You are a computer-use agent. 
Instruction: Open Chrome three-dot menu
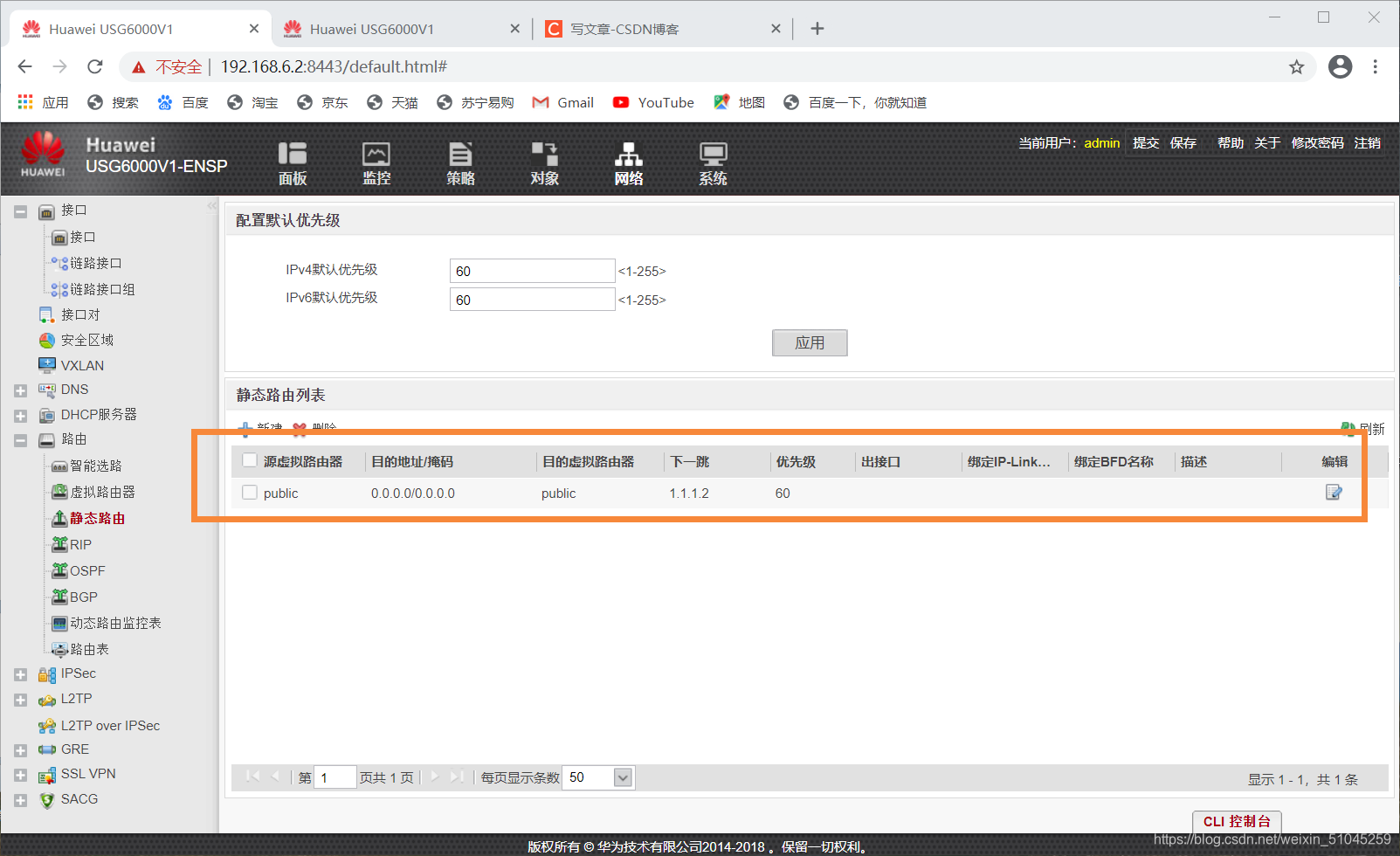[1375, 66]
